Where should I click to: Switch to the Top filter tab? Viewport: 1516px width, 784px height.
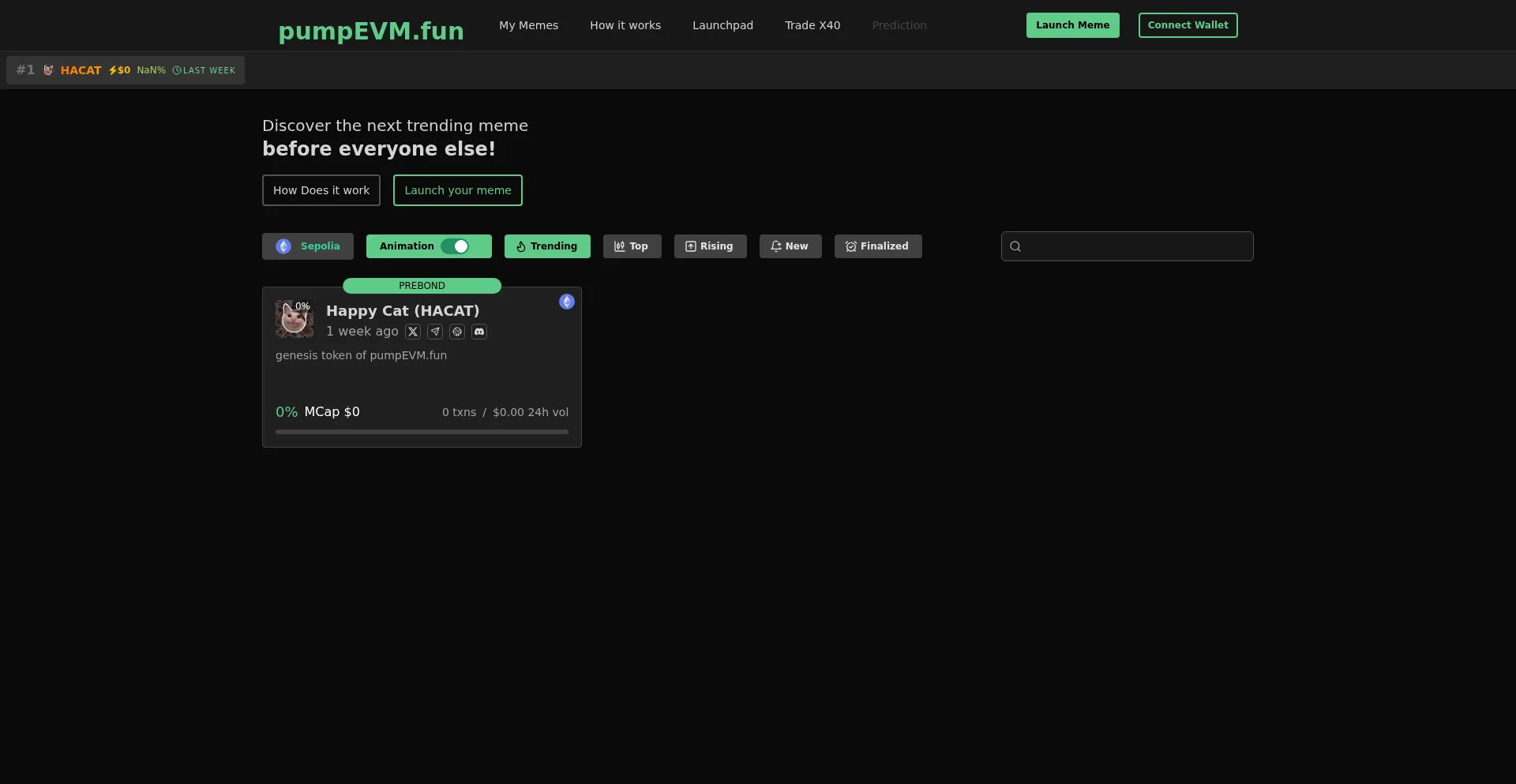pos(632,246)
